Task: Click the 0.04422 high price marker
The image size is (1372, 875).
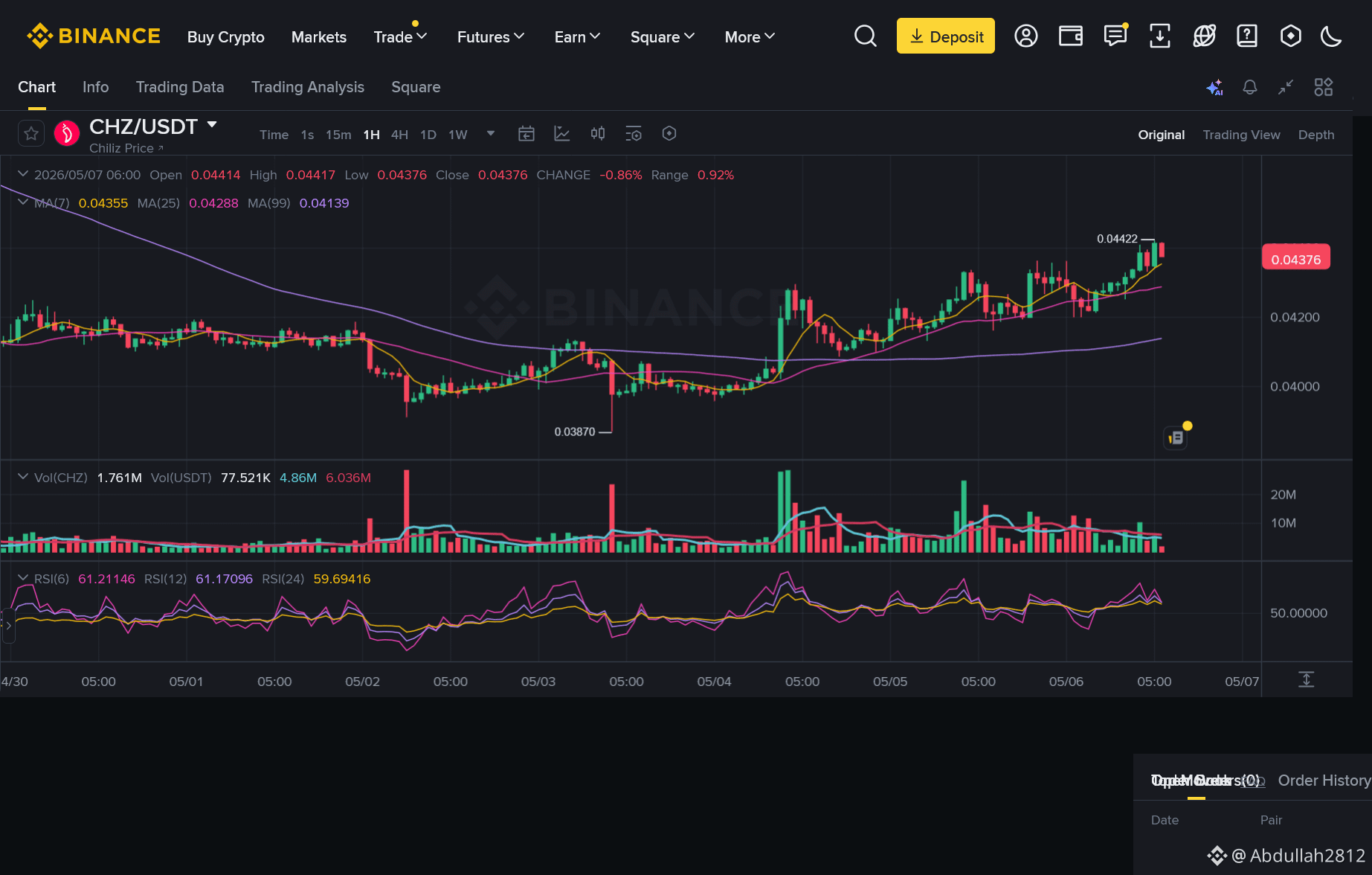Action: coord(1117,239)
